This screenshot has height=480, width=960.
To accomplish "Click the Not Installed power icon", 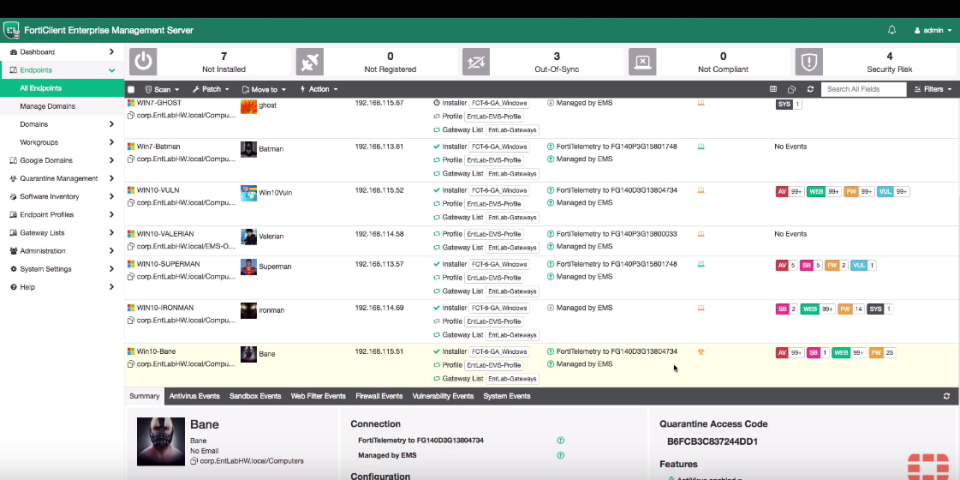I will (x=143, y=62).
